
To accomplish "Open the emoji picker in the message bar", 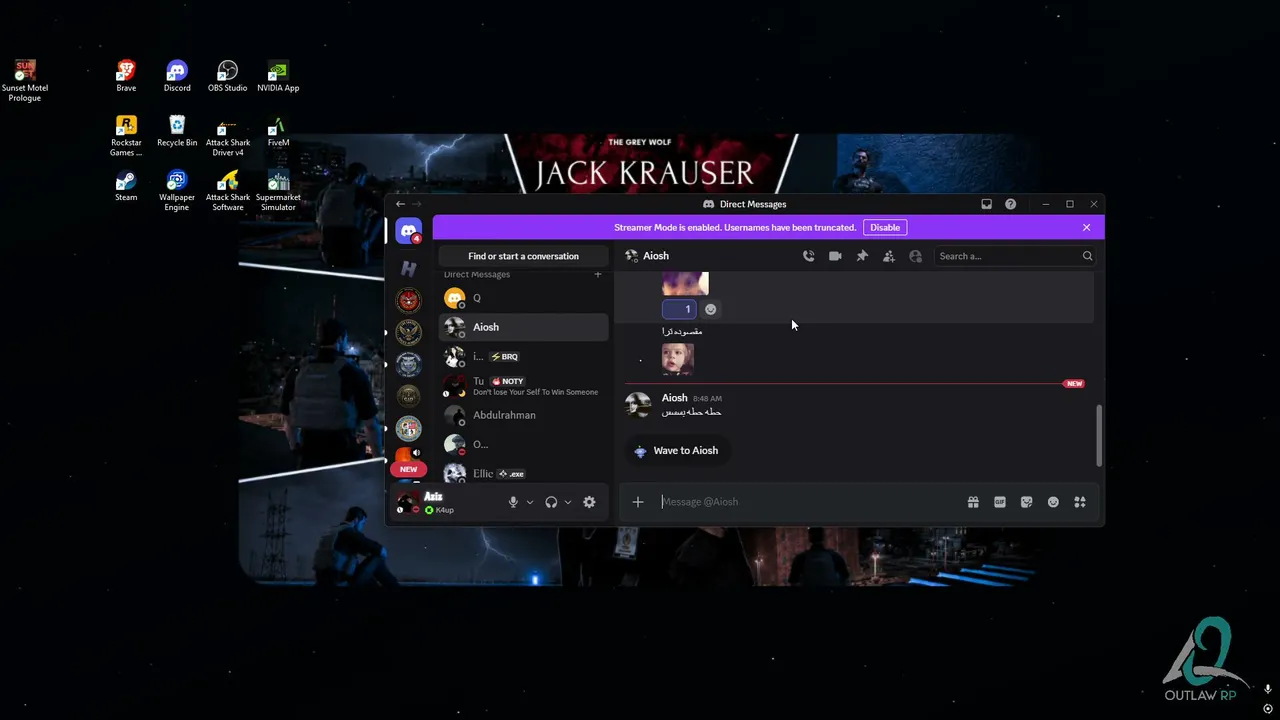I will (x=1053, y=502).
